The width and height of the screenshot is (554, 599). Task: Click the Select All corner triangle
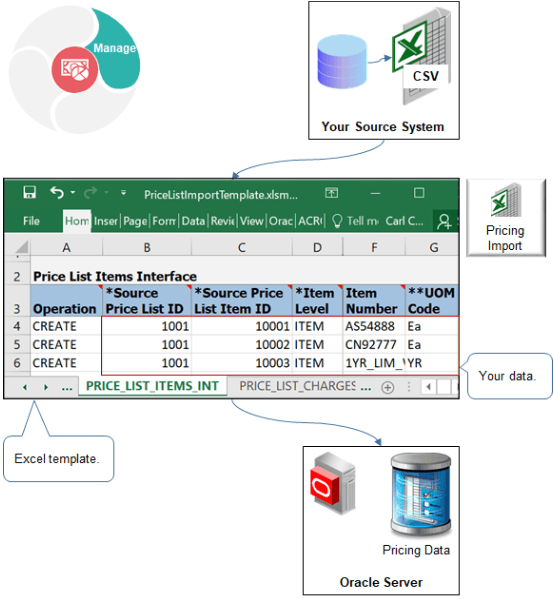click(x=22, y=247)
